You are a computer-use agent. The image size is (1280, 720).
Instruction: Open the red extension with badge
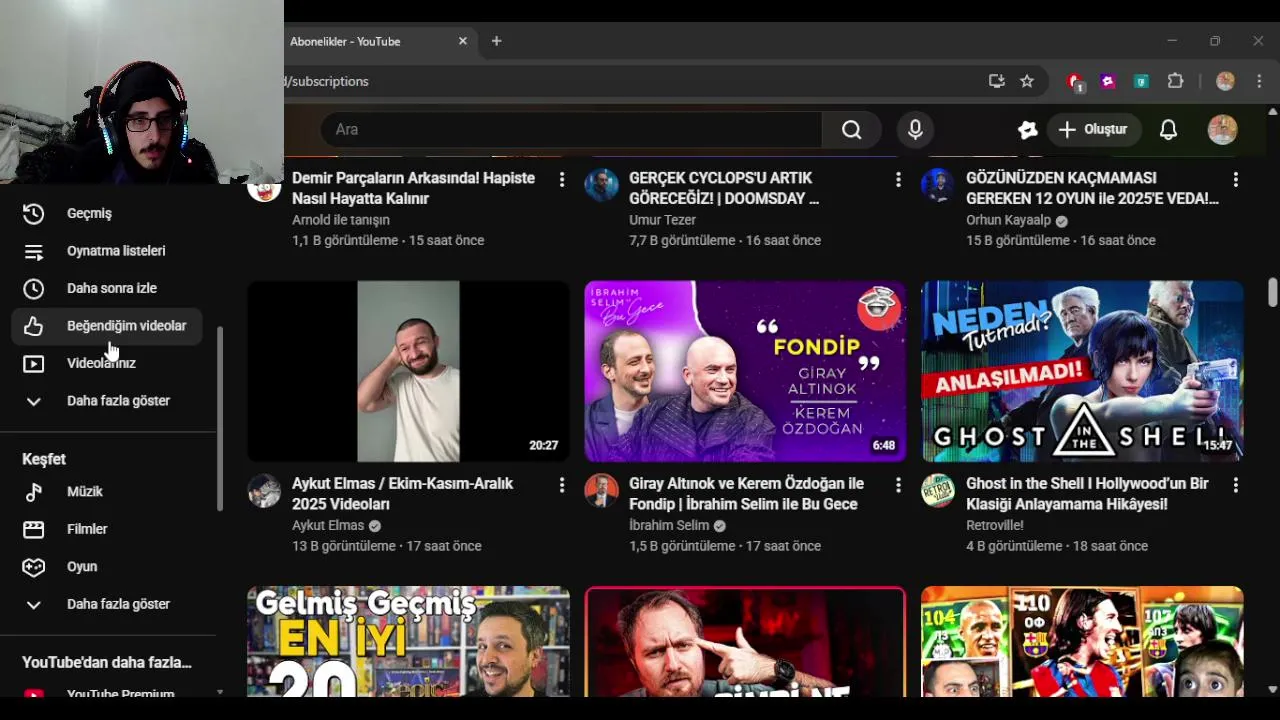pyautogui.click(x=1075, y=82)
